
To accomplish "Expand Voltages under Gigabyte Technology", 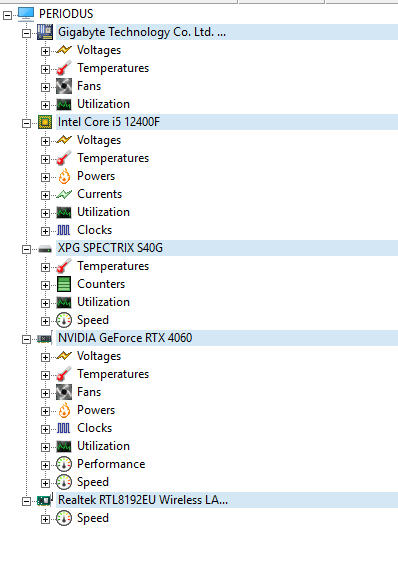I will (x=45, y=51).
